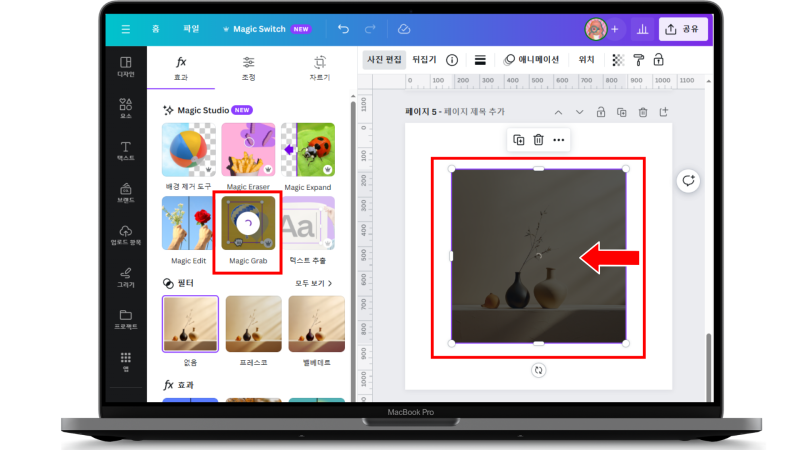Image resolution: width=800 pixels, height=450 pixels.
Task: Open image info icon
Action: point(452,60)
